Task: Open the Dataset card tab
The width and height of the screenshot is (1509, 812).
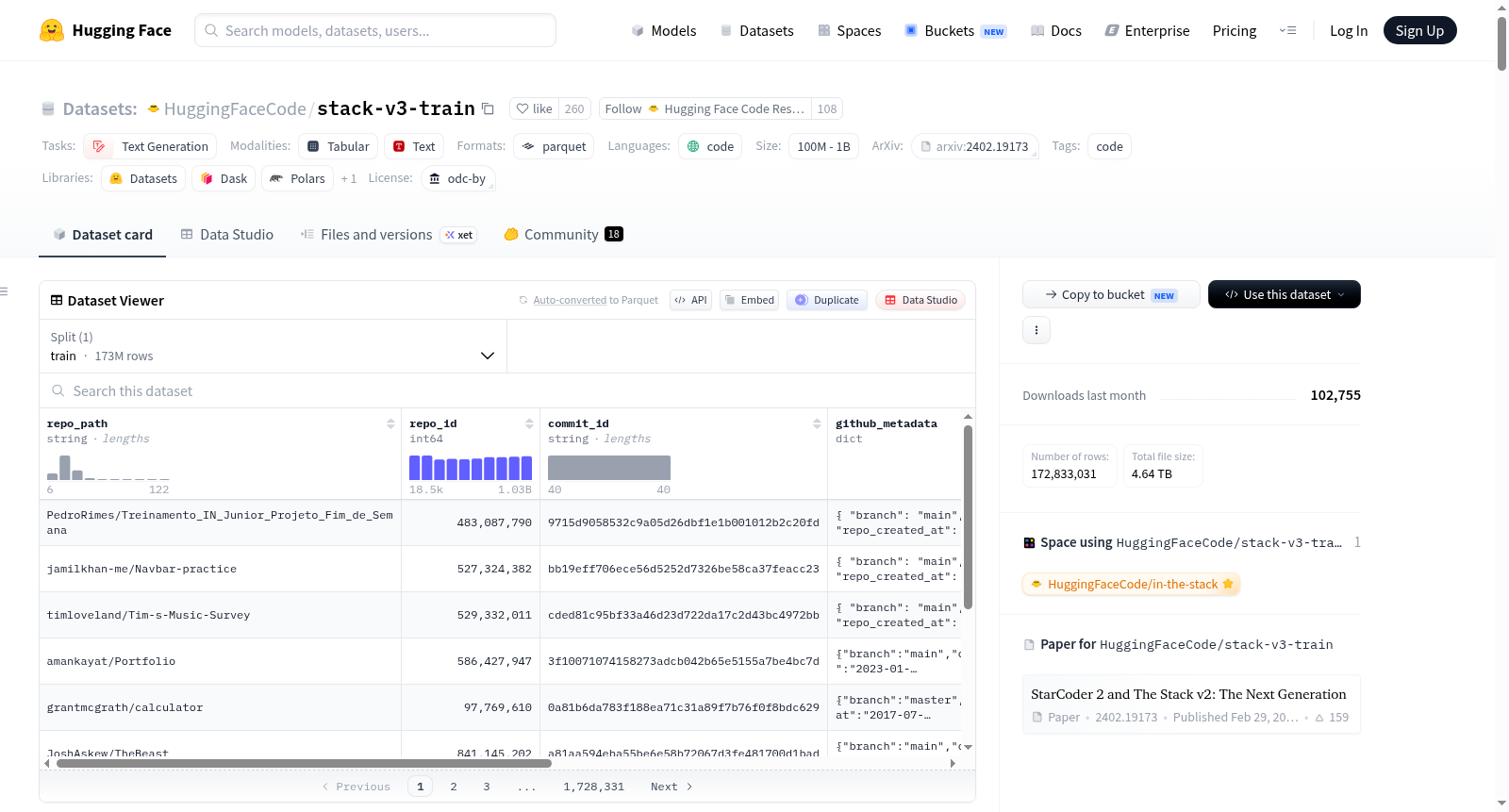Action: [x=102, y=235]
